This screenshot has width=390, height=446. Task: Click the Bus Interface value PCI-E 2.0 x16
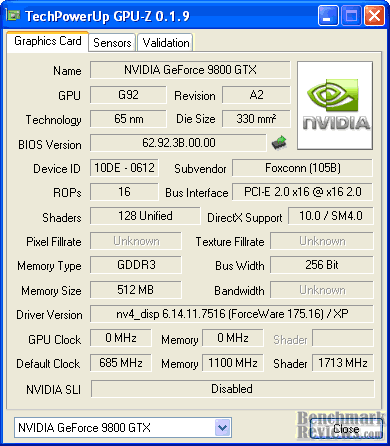302,192
